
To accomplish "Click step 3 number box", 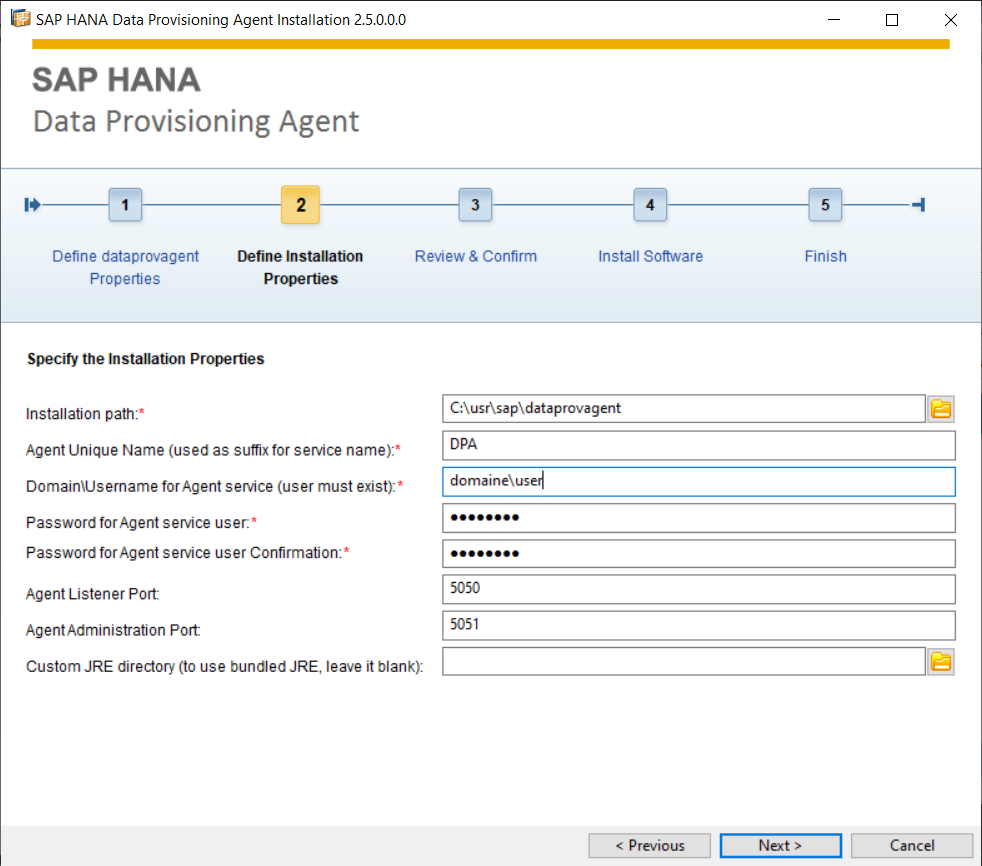I will coord(475,205).
